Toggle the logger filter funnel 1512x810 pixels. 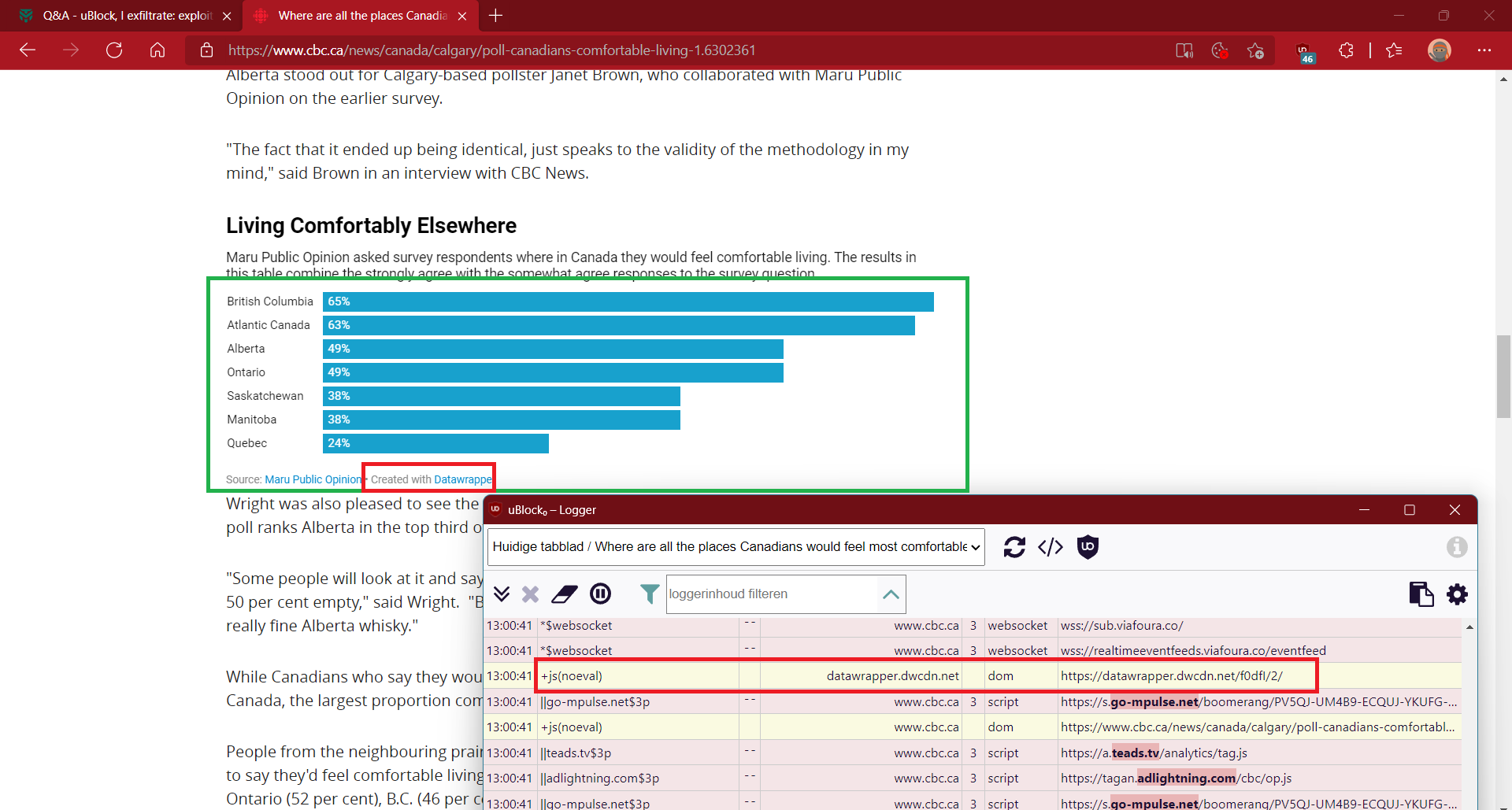click(650, 594)
